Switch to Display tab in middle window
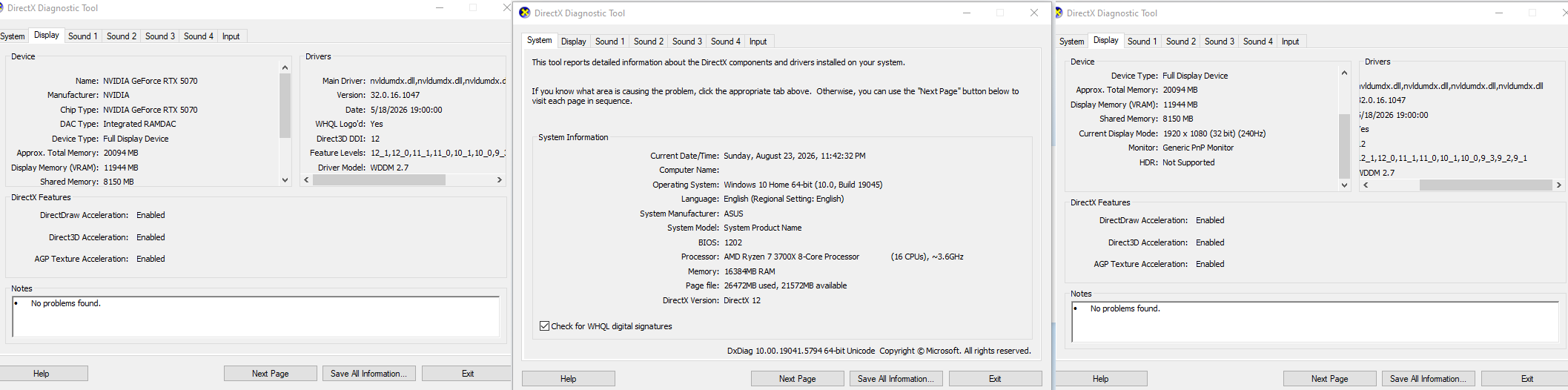Screen dimensions: 1568x390 tap(573, 42)
